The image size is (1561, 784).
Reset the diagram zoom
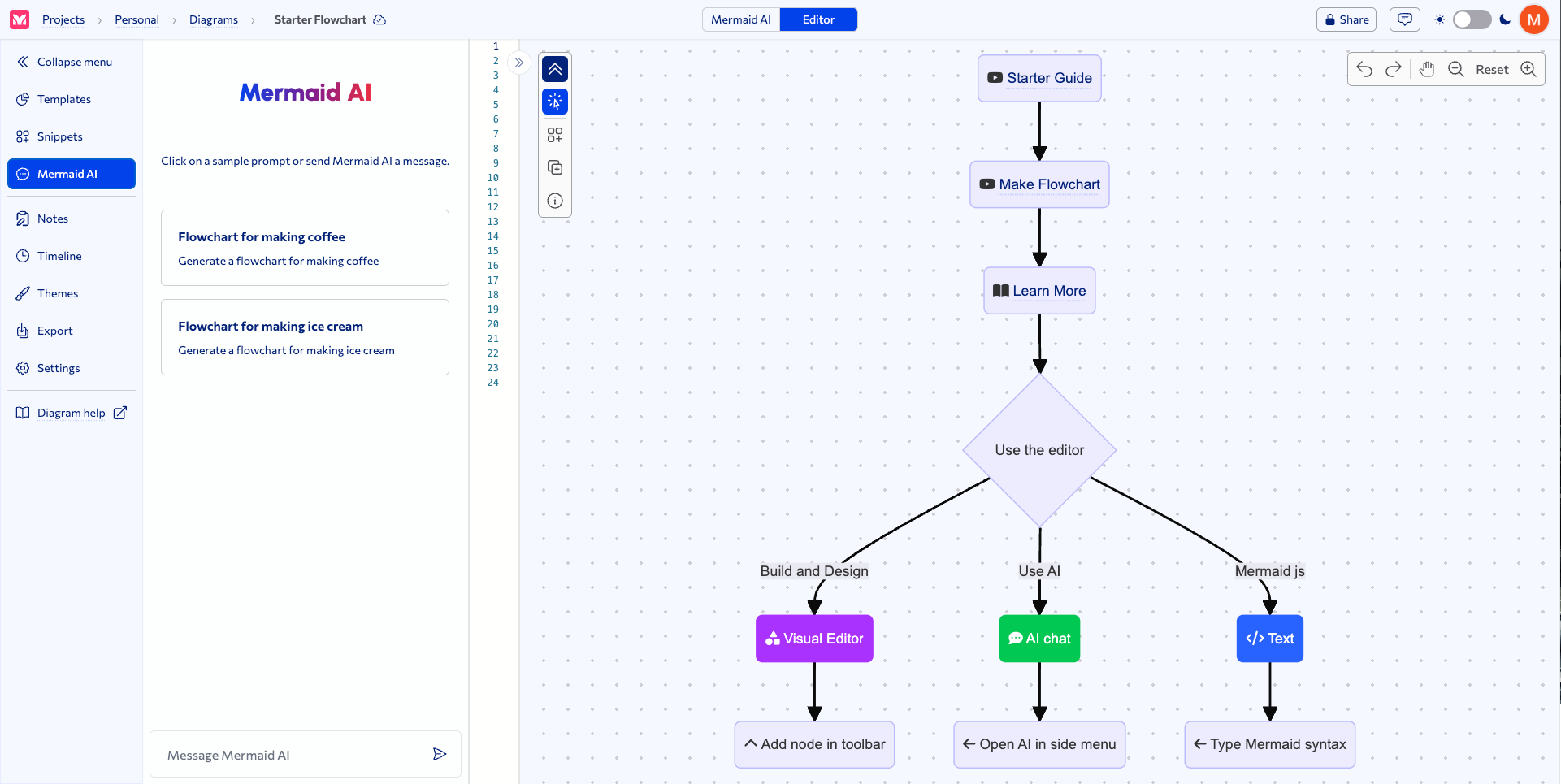tap(1492, 70)
